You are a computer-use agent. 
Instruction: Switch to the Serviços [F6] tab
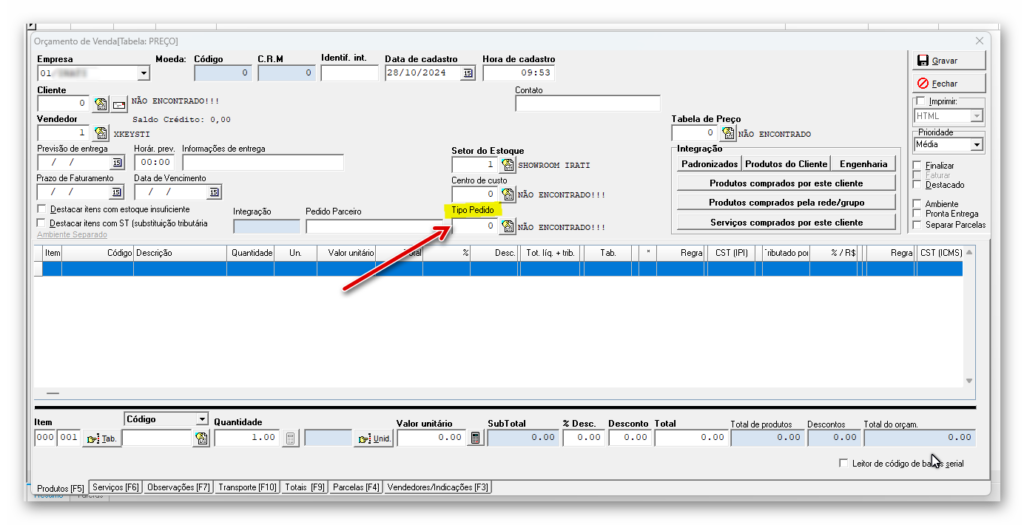(114, 487)
